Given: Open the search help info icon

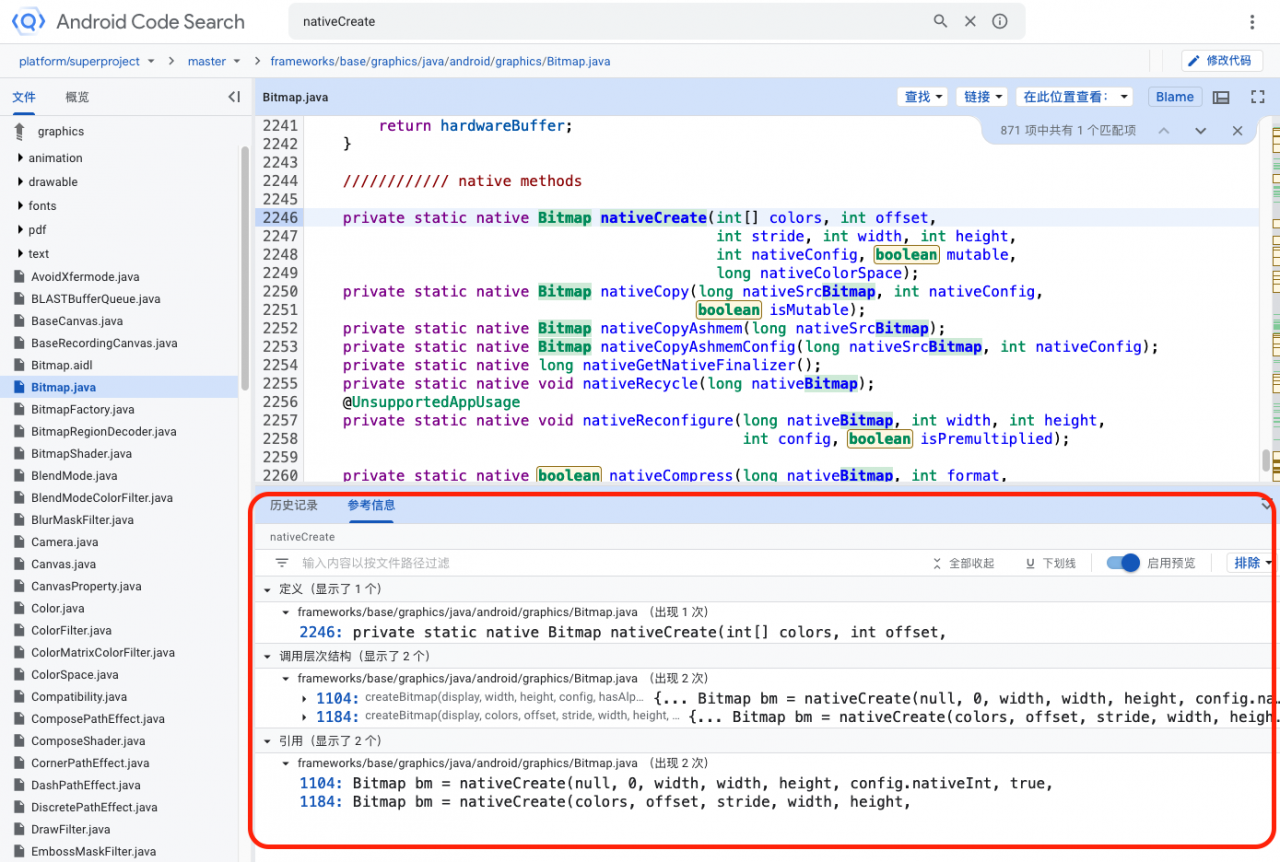Looking at the screenshot, I should pyautogui.click(x=999, y=21).
